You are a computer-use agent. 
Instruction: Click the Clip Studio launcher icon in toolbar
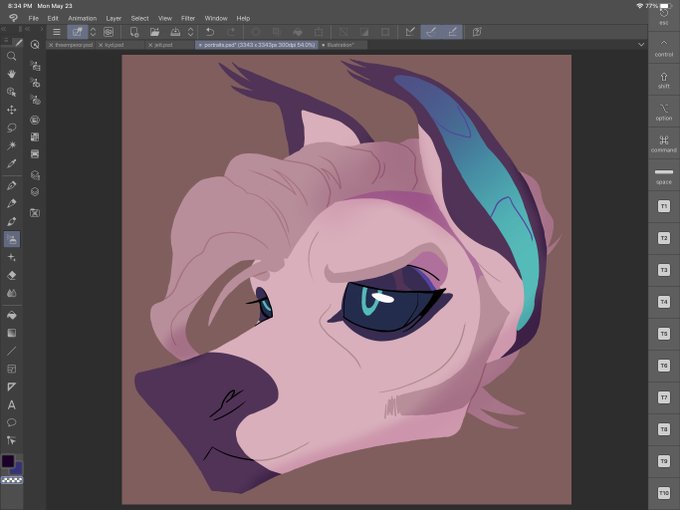click(108, 32)
